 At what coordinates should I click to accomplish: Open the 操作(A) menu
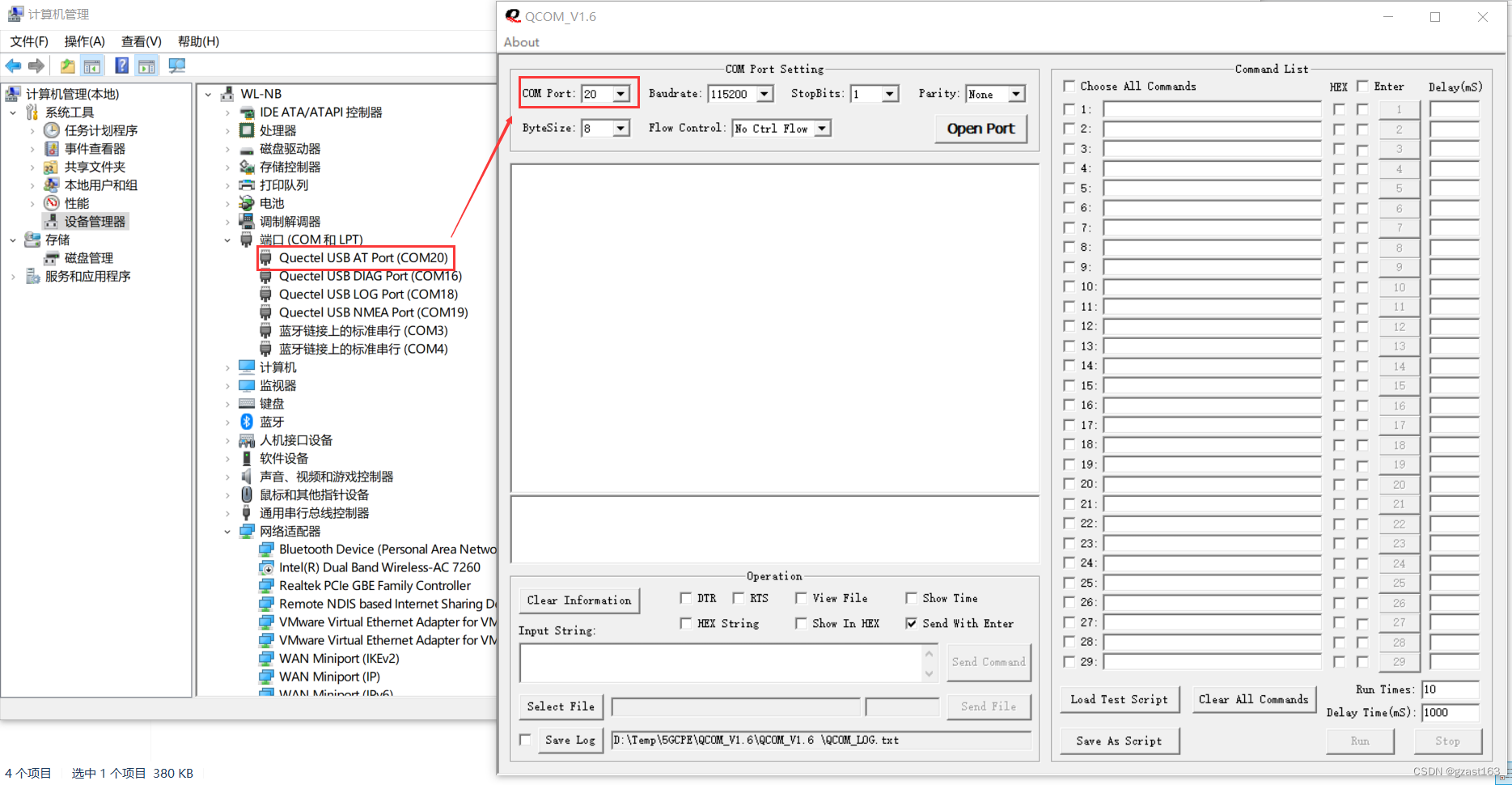84,41
